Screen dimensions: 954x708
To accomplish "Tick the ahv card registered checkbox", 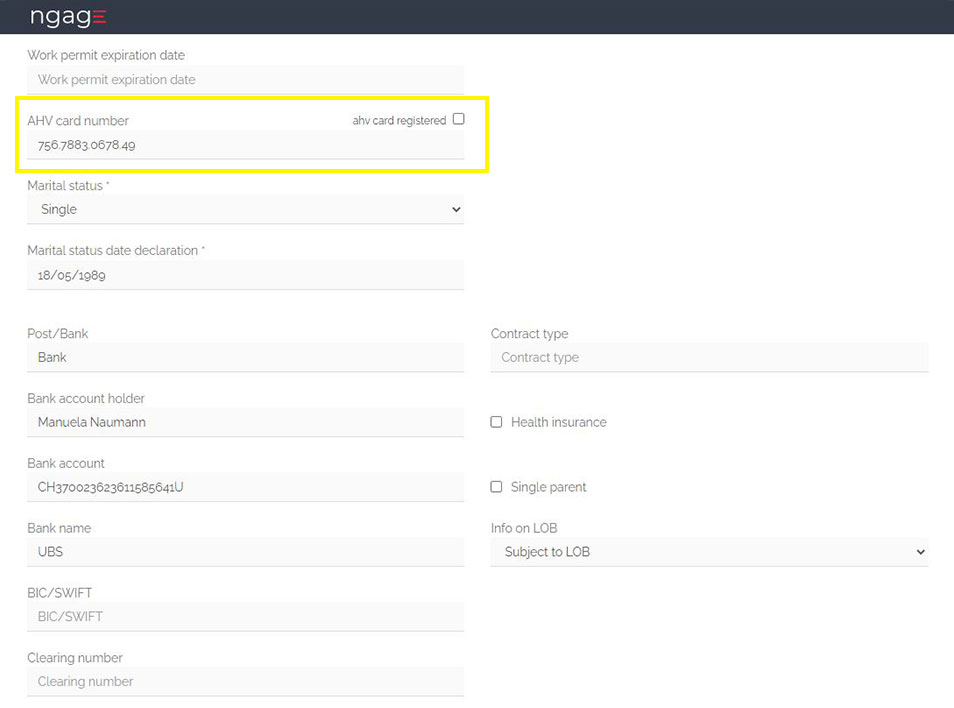I will (459, 119).
